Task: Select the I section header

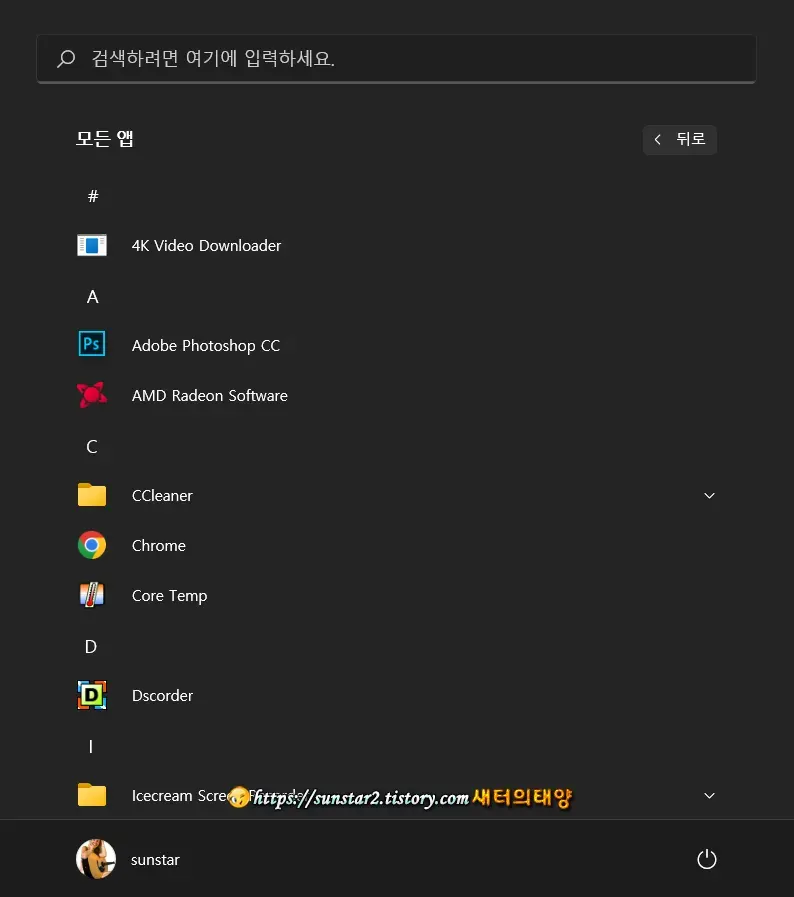Action: pyautogui.click(x=90, y=747)
